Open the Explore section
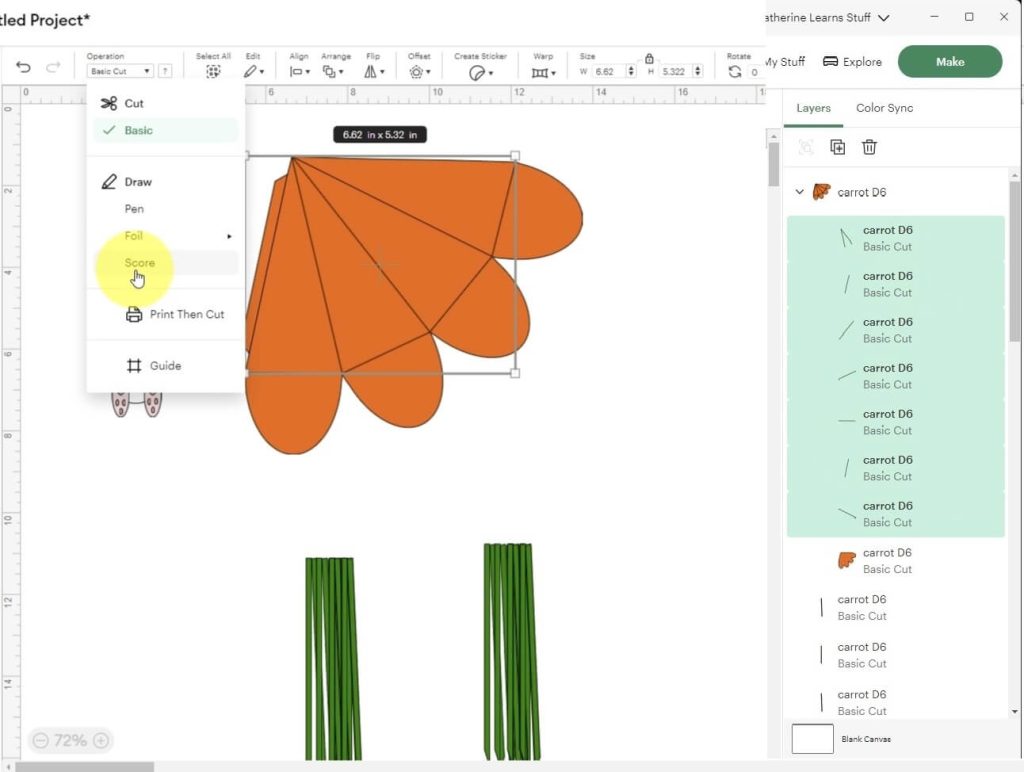Viewport: 1024px width, 772px height. click(x=852, y=61)
